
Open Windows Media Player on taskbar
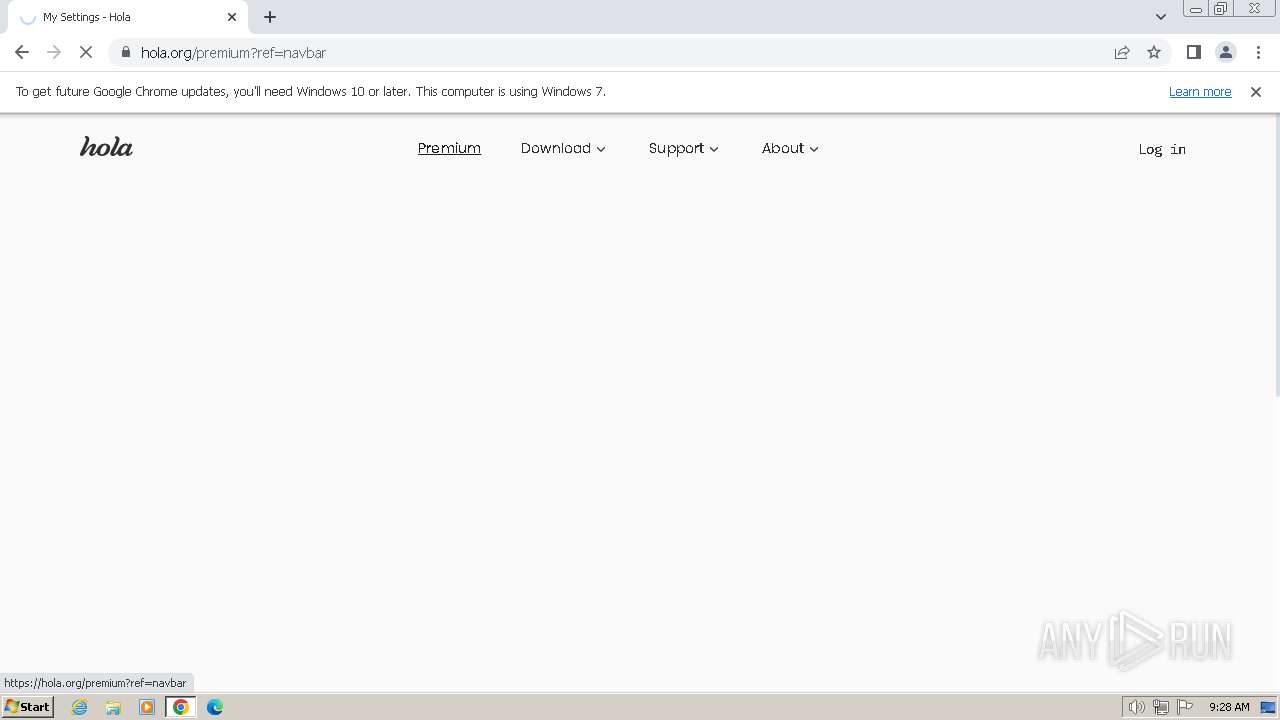pos(147,707)
